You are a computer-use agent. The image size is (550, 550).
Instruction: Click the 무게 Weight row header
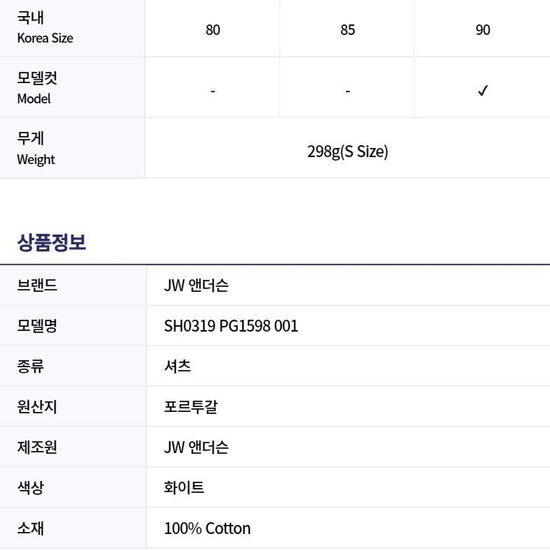tap(72, 148)
